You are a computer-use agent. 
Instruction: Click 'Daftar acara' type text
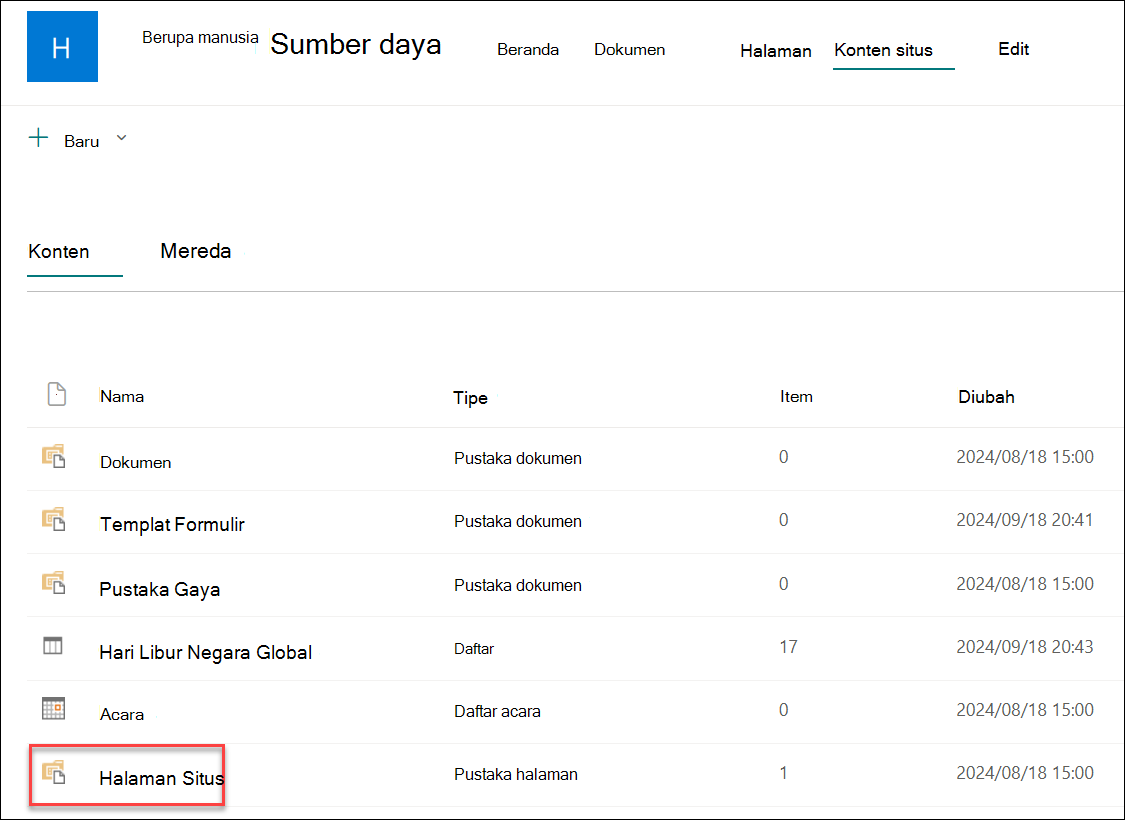point(497,712)
